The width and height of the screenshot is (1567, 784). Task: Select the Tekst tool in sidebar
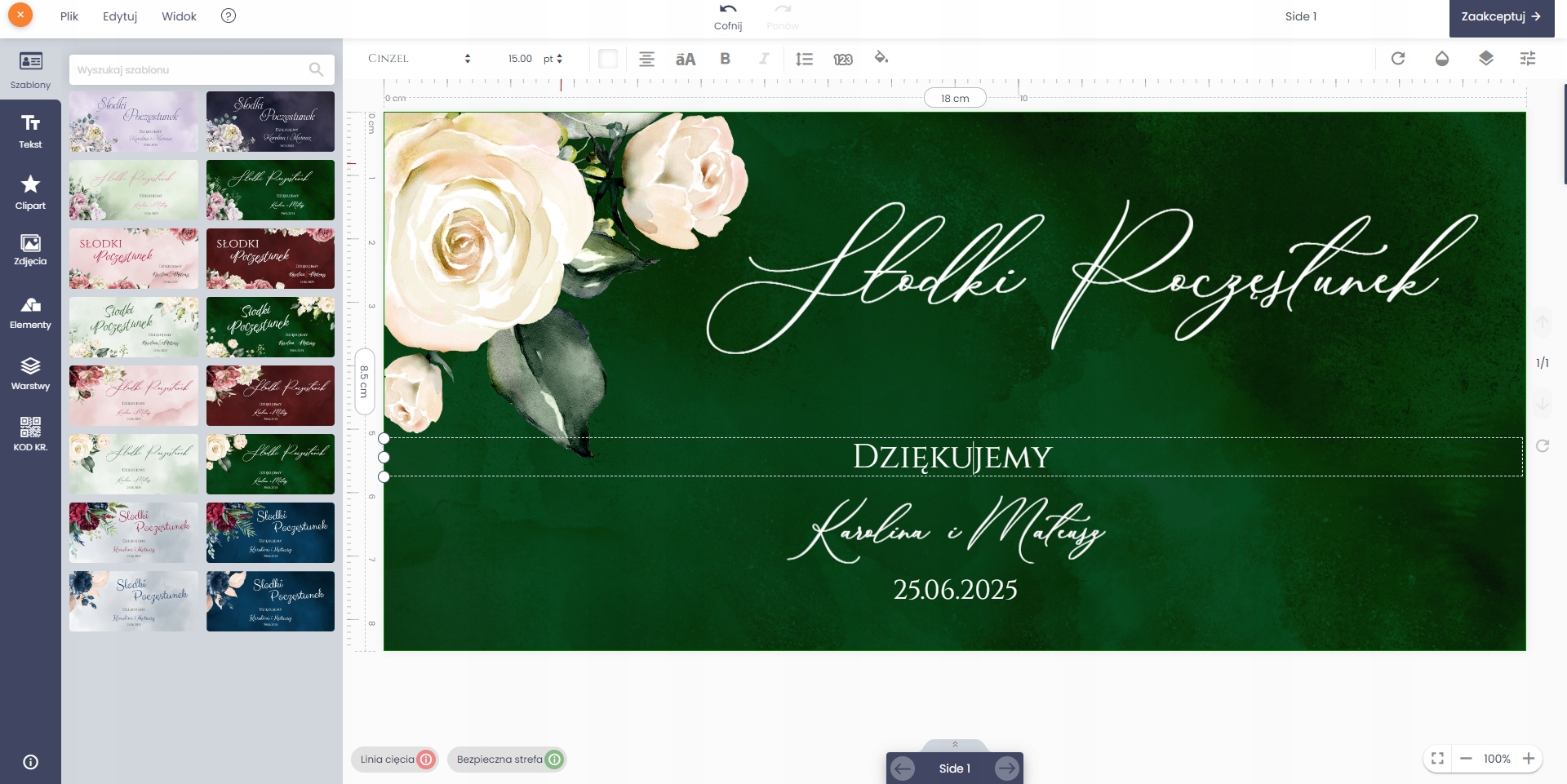click(30, 131)
